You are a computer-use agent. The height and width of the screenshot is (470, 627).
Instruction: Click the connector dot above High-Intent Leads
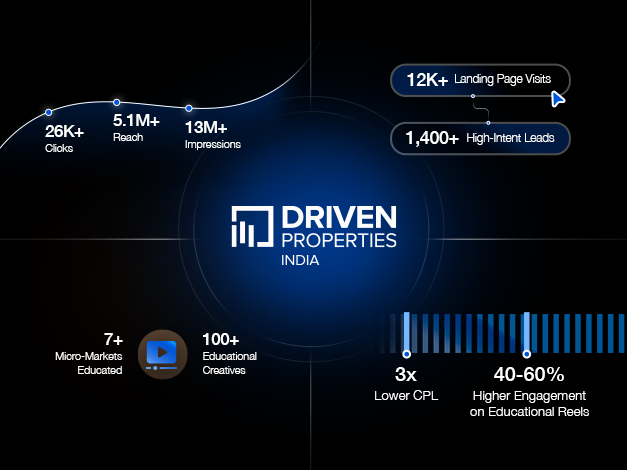pyautogui.click(x=487, y=122)
